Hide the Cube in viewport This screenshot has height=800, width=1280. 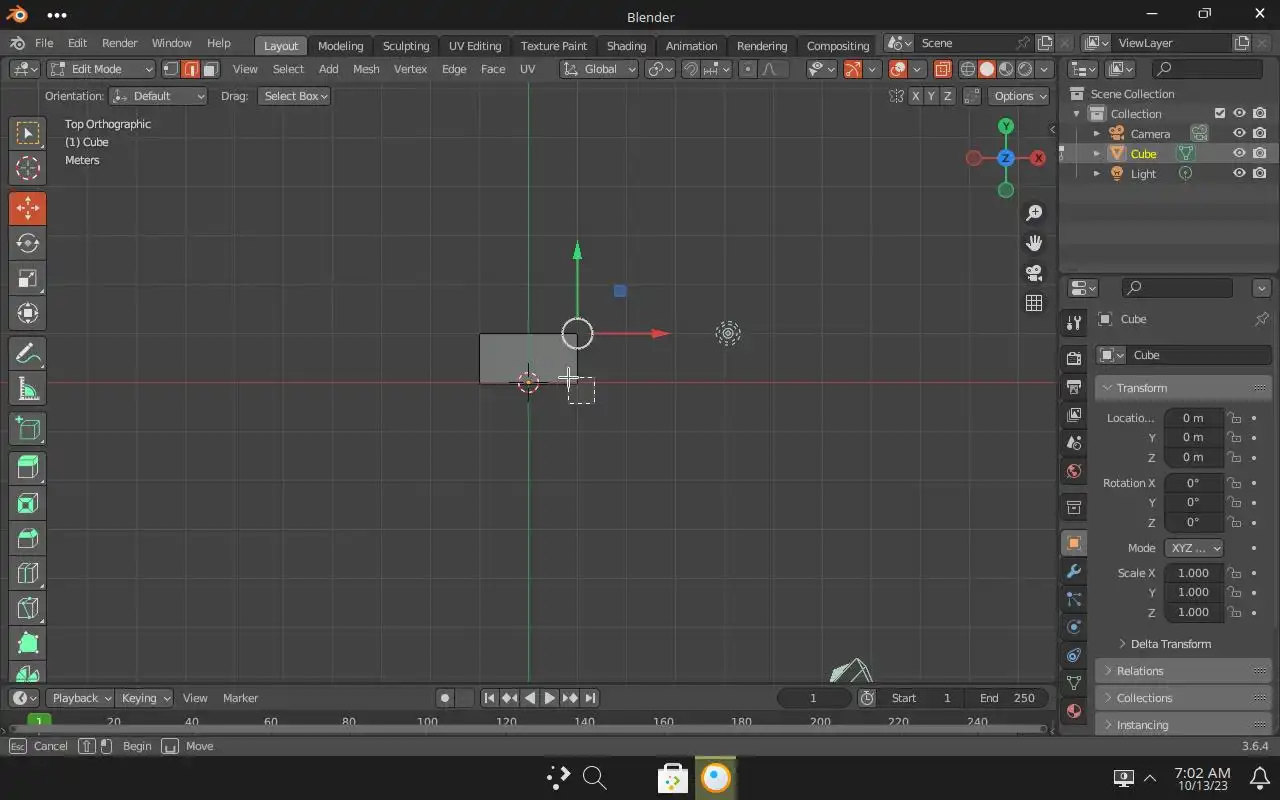pos(1239,153)
